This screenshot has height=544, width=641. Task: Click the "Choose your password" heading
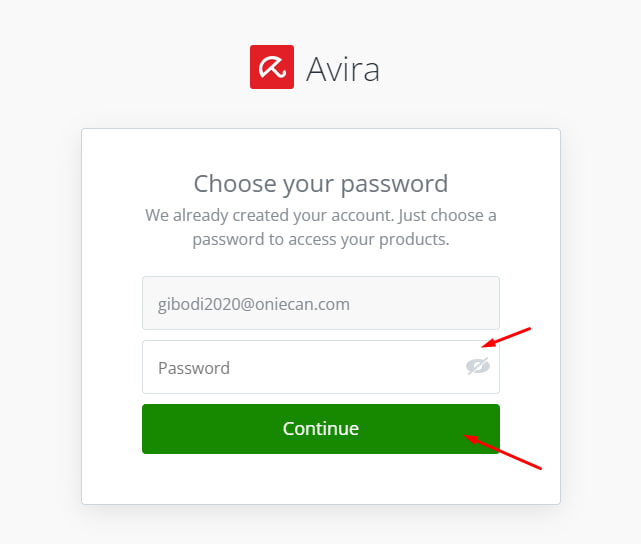click(320, 184)
